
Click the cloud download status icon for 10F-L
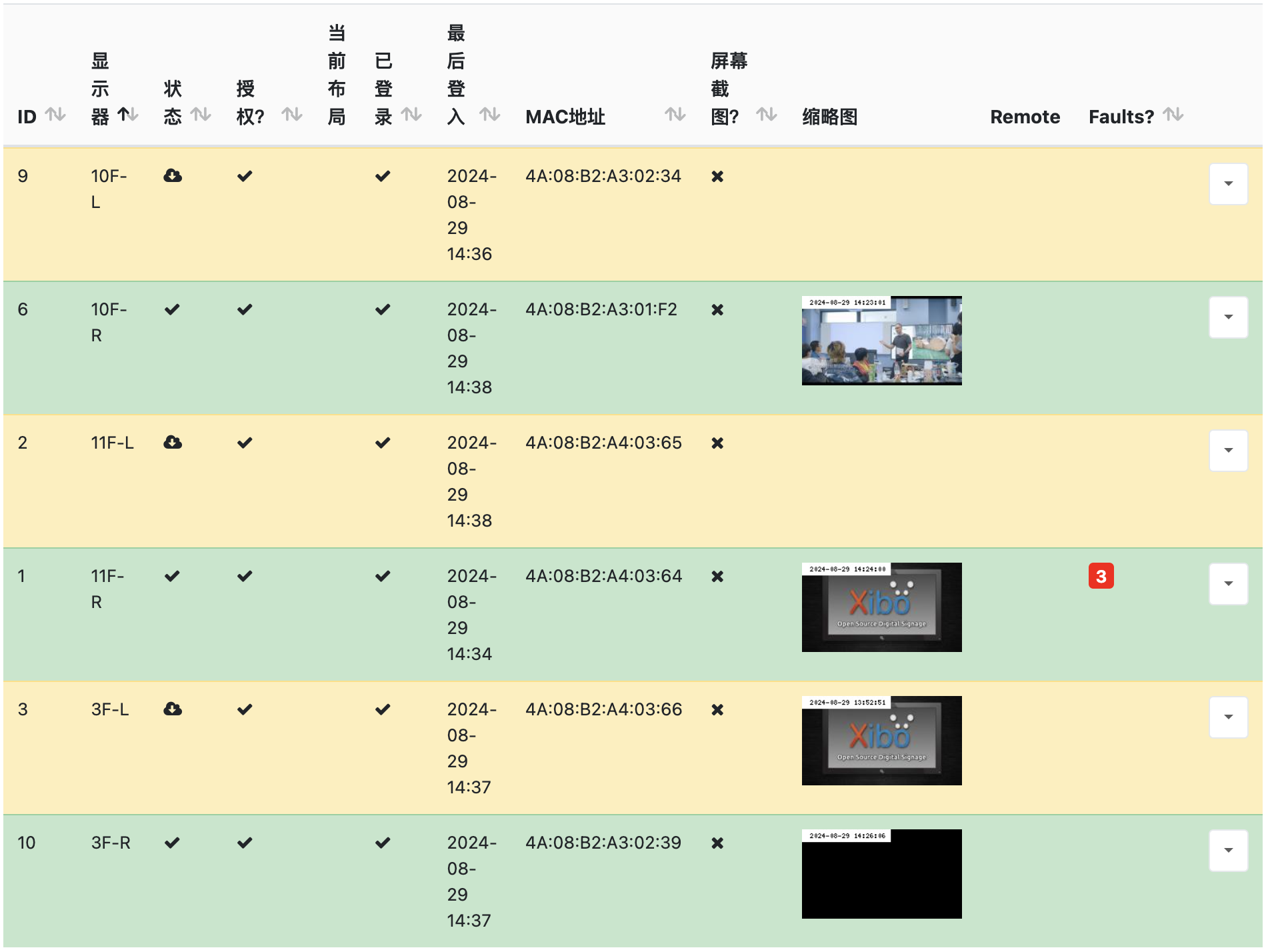coord(173,176)
